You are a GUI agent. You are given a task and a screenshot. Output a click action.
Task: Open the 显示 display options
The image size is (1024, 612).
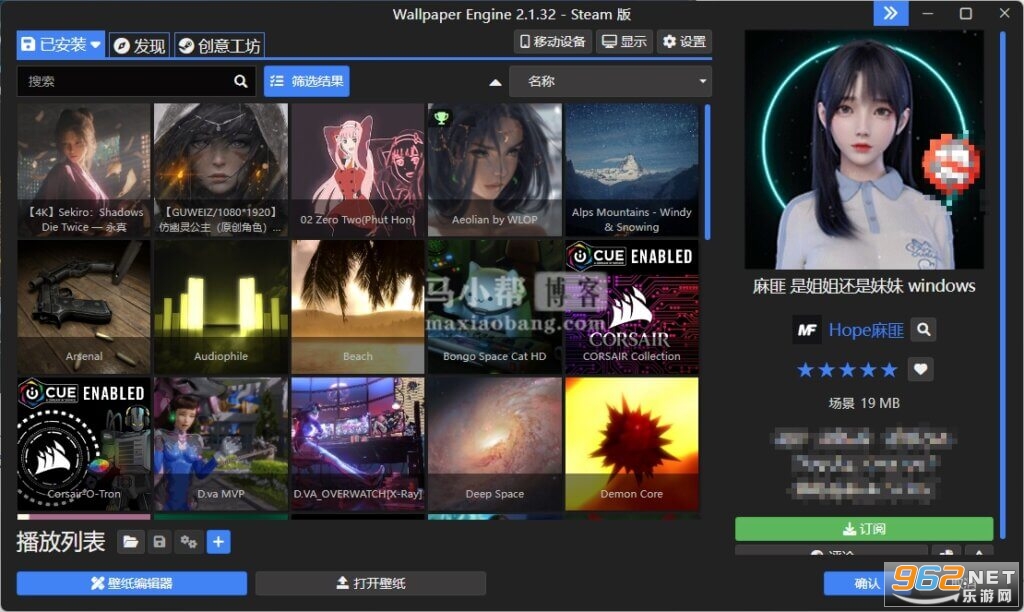[624, 42]
